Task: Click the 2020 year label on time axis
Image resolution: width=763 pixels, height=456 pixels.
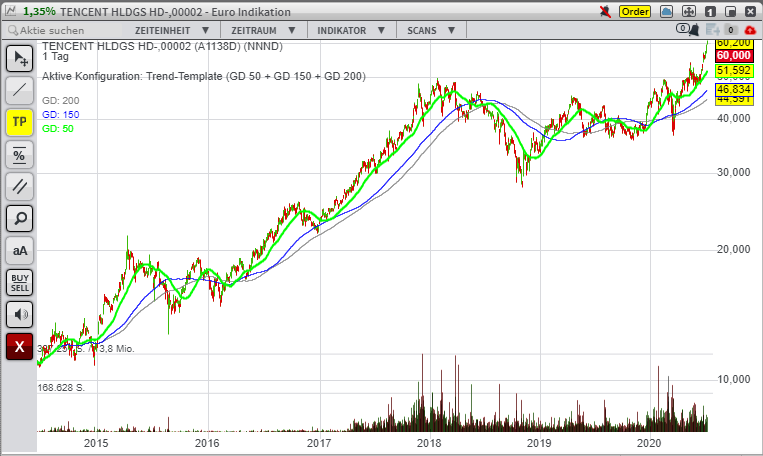Action: [x=649, y=443]
